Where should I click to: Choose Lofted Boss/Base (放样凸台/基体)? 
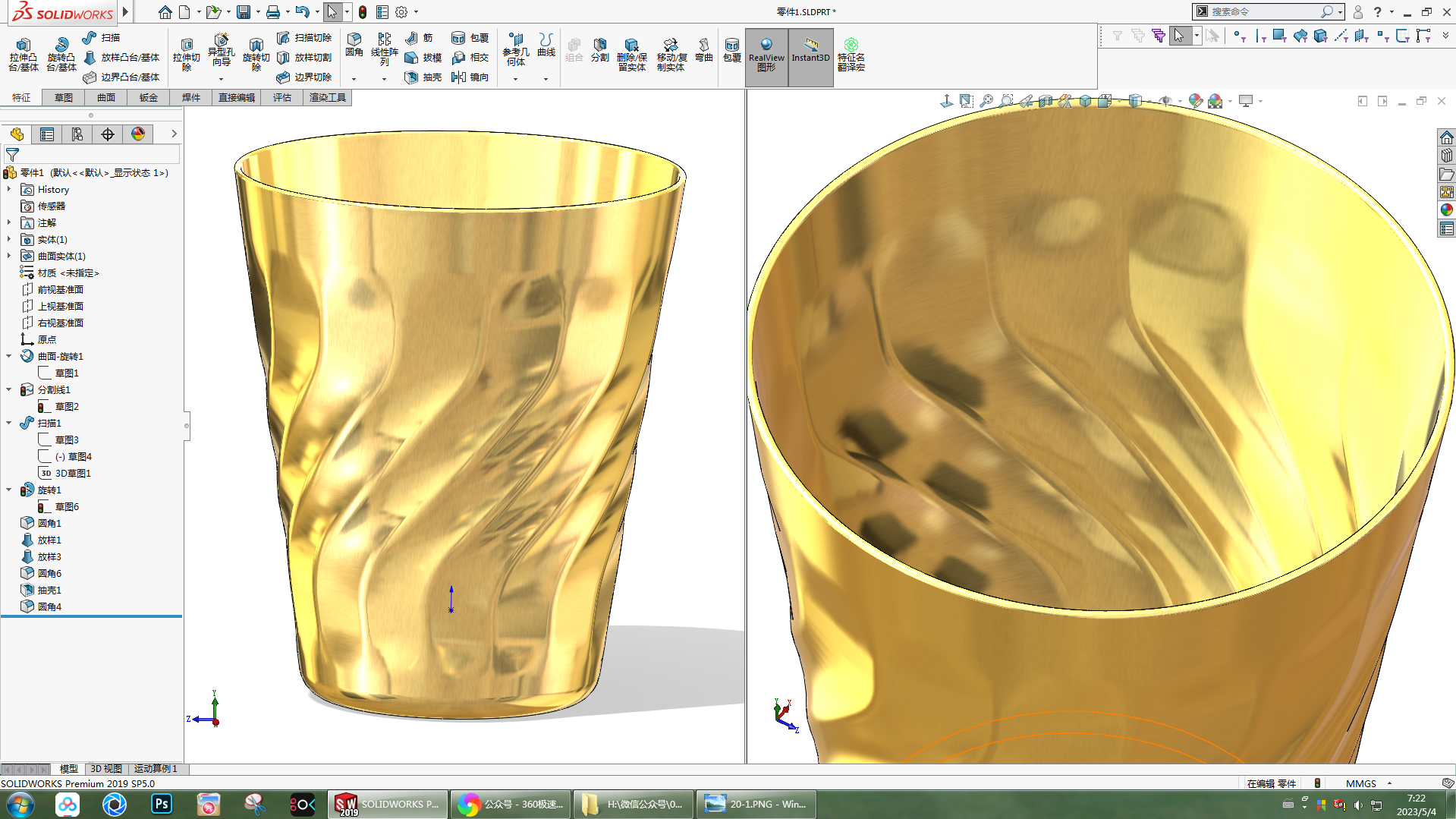click(x=121, y=57)
